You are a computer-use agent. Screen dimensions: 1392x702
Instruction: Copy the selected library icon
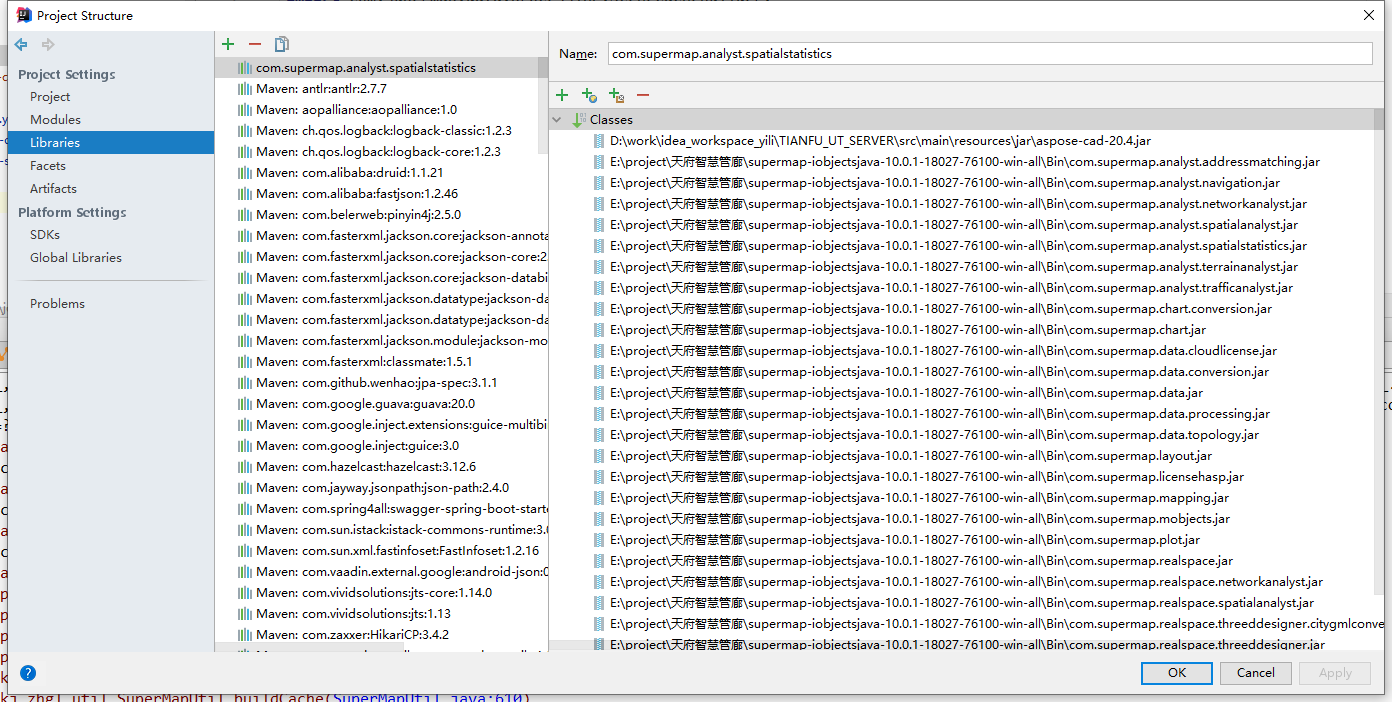click(282, 44)
